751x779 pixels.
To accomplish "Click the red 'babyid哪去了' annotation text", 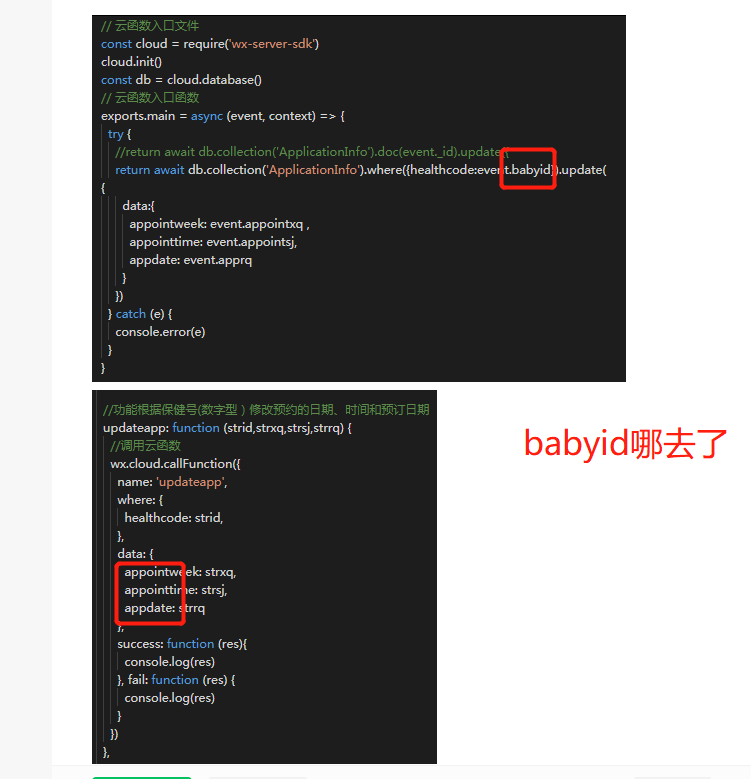I will (x=625, y=444).
